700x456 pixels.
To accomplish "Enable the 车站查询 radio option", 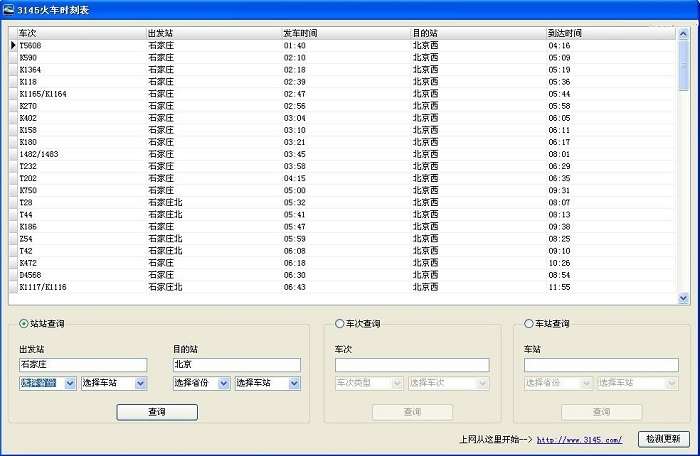I will click(x=529, y=324).
